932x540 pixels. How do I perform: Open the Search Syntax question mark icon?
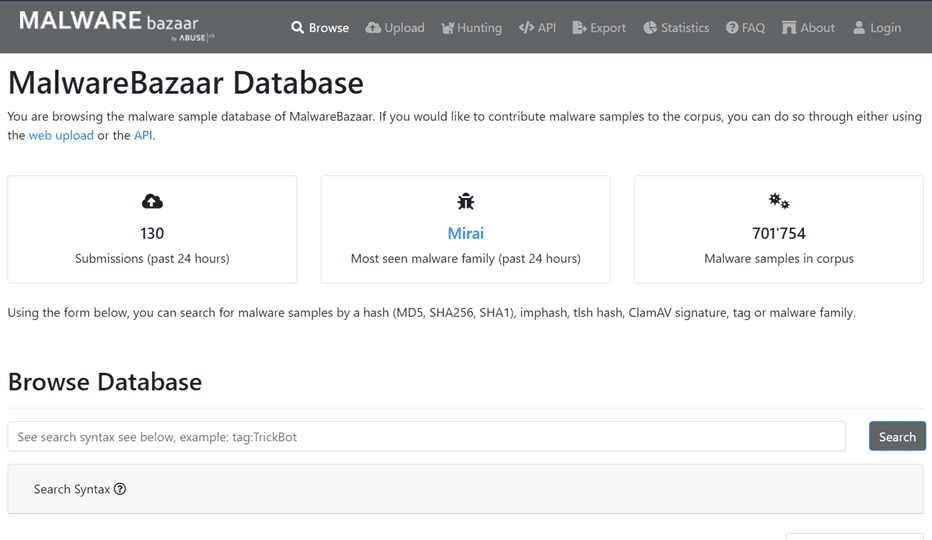click(120, 489)
